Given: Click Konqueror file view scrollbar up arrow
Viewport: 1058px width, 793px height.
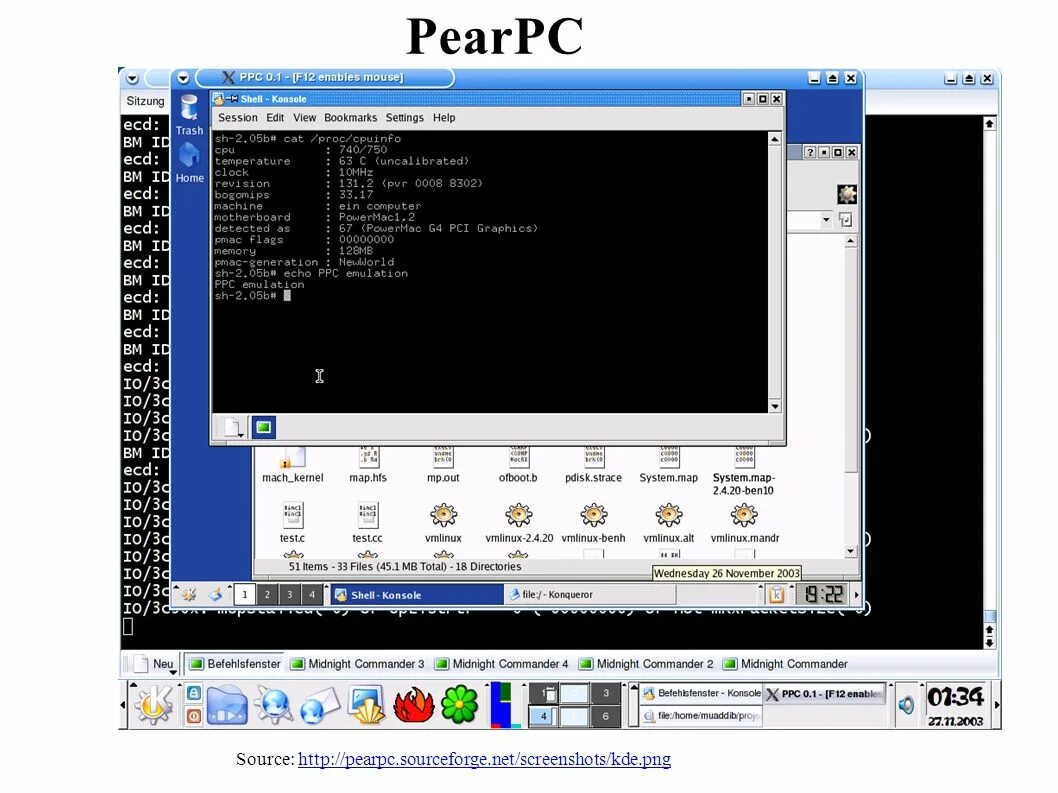Looking at the screenshot, I should click(851, 241).
